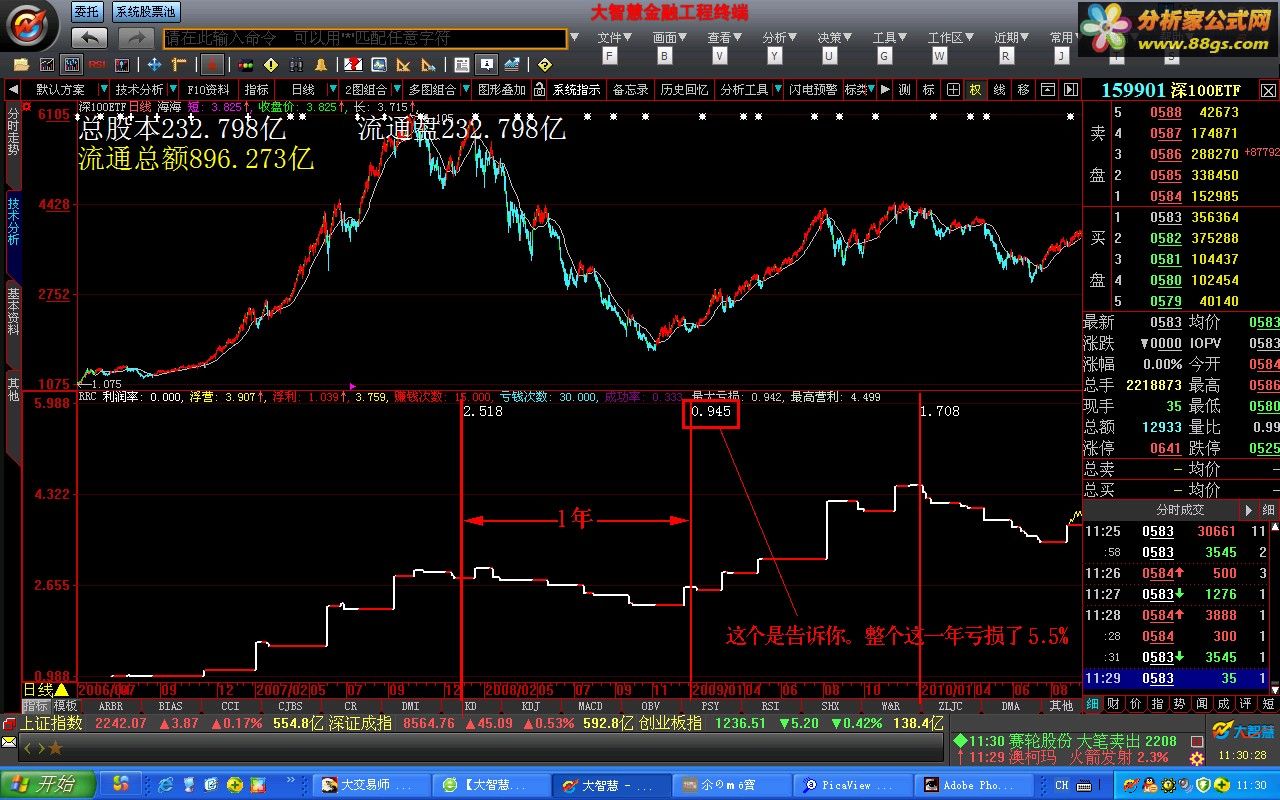Screen dimensions: 1280x800
Task: Open the command input history dropdown arrow
Action: 574,38
